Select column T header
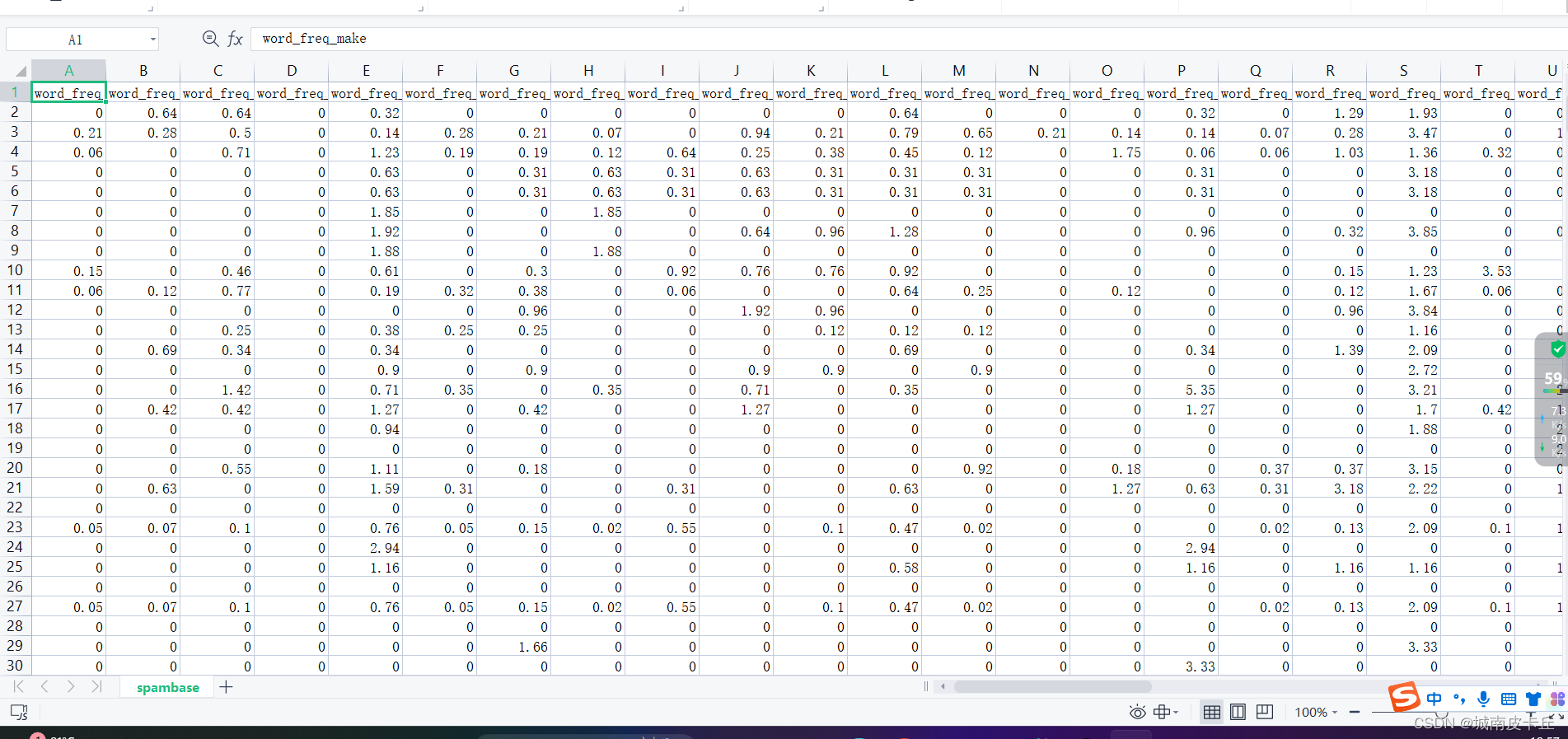 (1478, 71)
